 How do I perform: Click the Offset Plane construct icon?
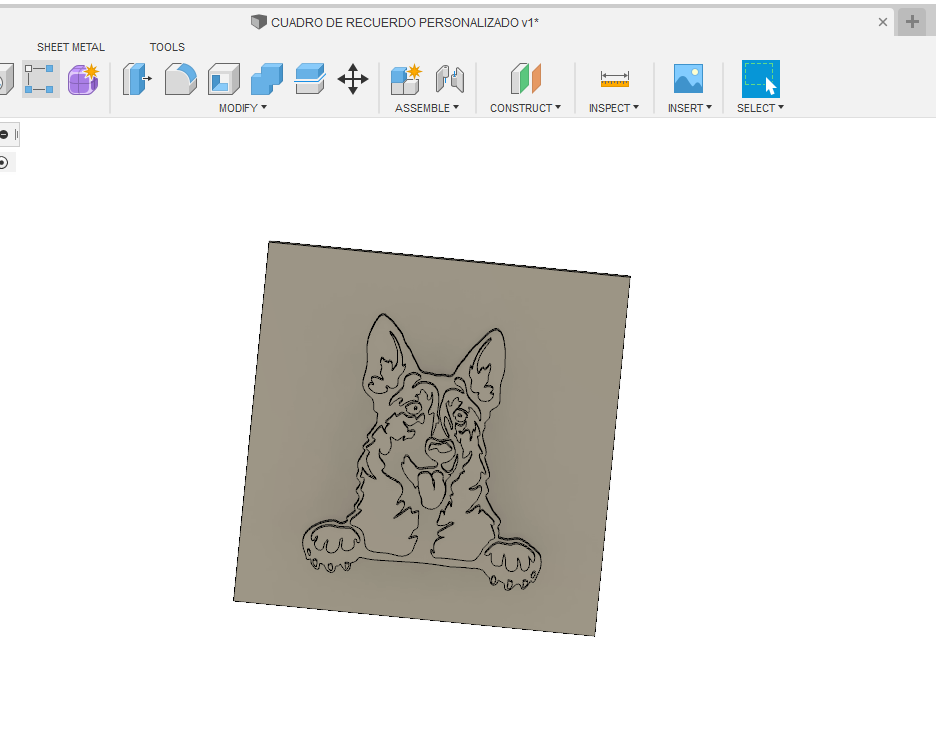point(526,79)
